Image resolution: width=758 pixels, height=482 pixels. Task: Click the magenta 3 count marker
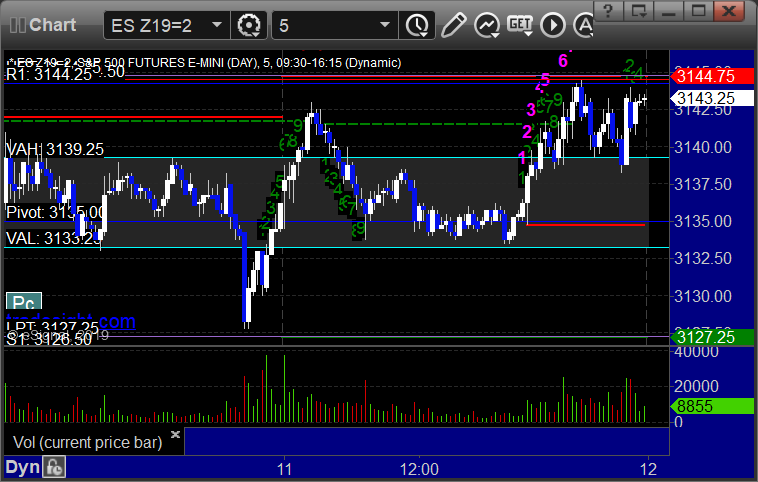click(x=531, y=110)
